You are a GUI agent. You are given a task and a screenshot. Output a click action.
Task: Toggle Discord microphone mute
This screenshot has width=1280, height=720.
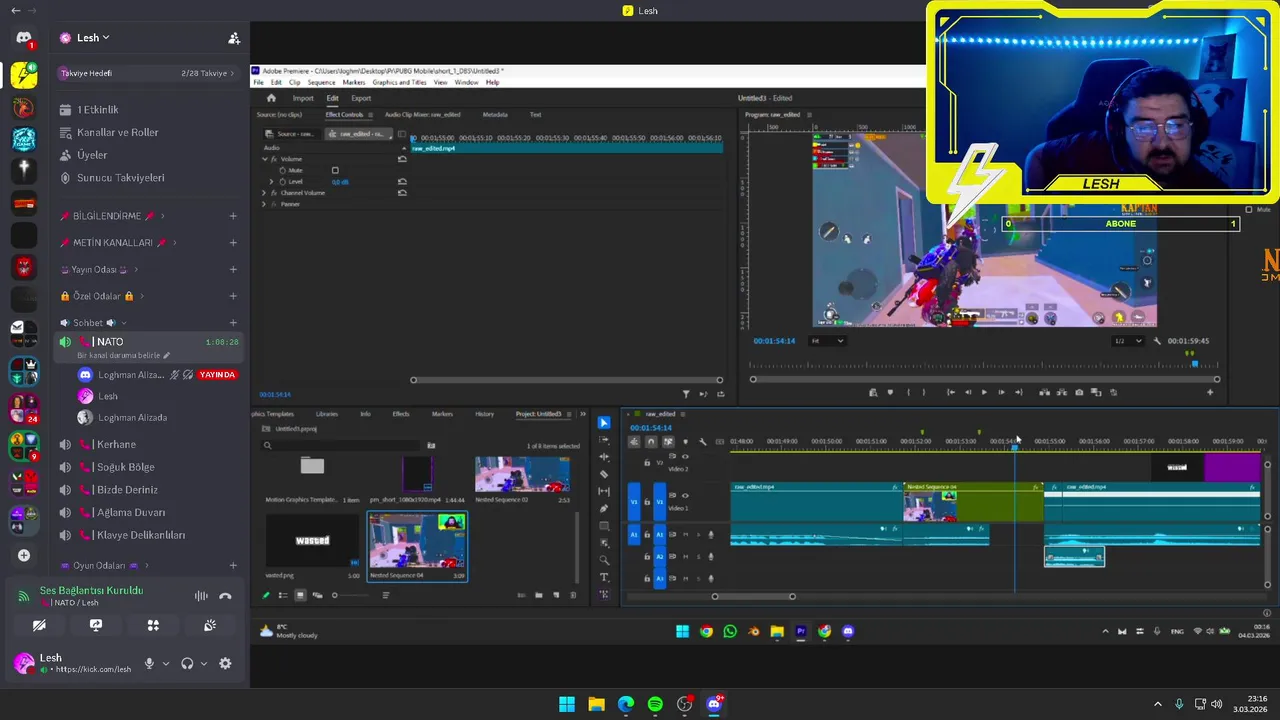[x=149, y=663]
